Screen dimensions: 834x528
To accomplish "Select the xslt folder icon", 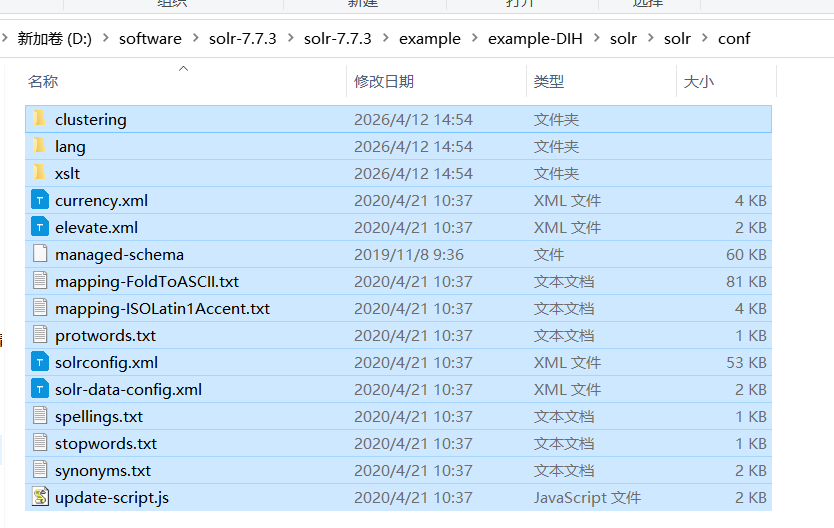I will [39, 173].
